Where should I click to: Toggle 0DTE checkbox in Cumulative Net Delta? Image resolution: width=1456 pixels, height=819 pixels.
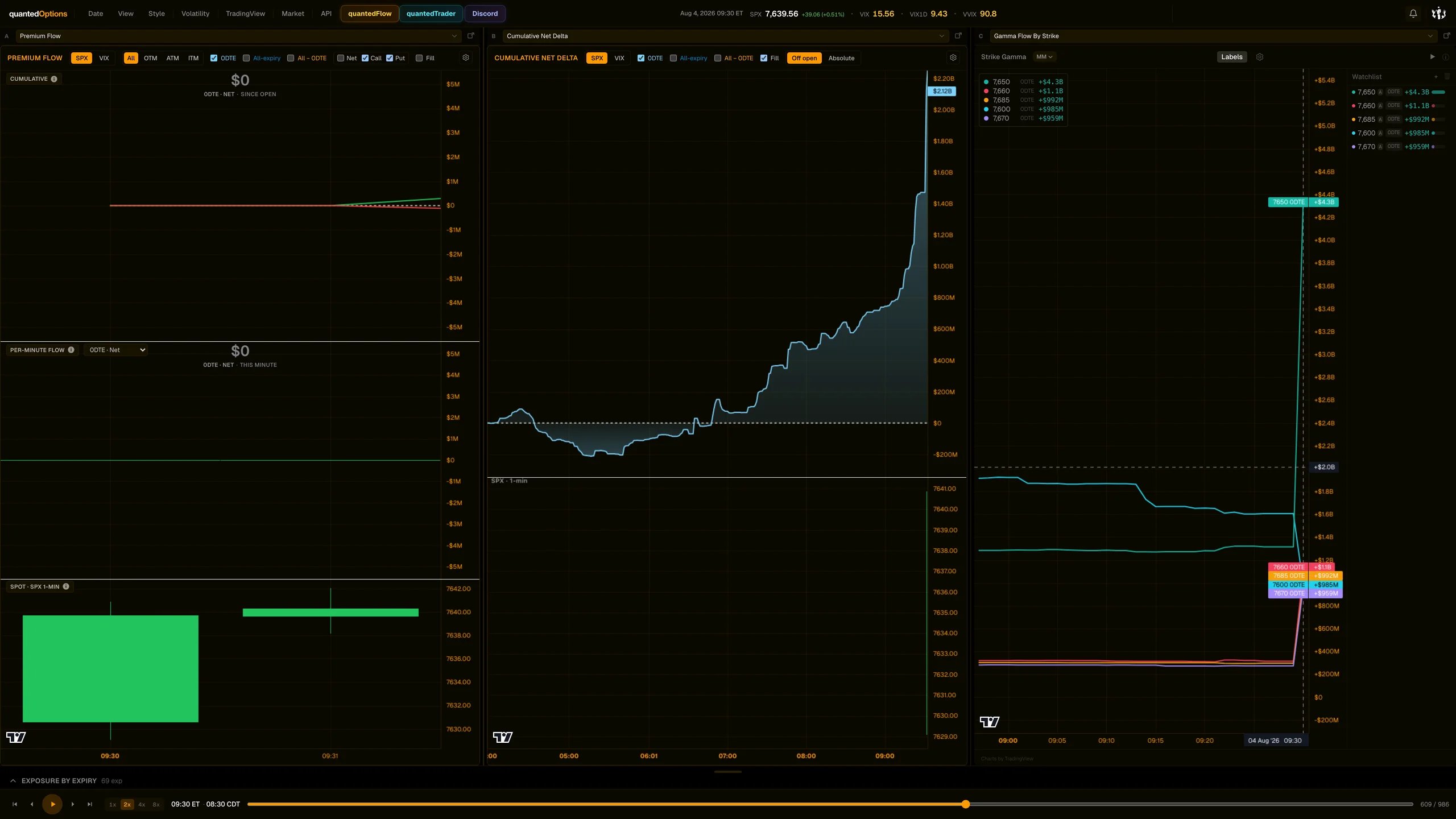coord(641,58)
